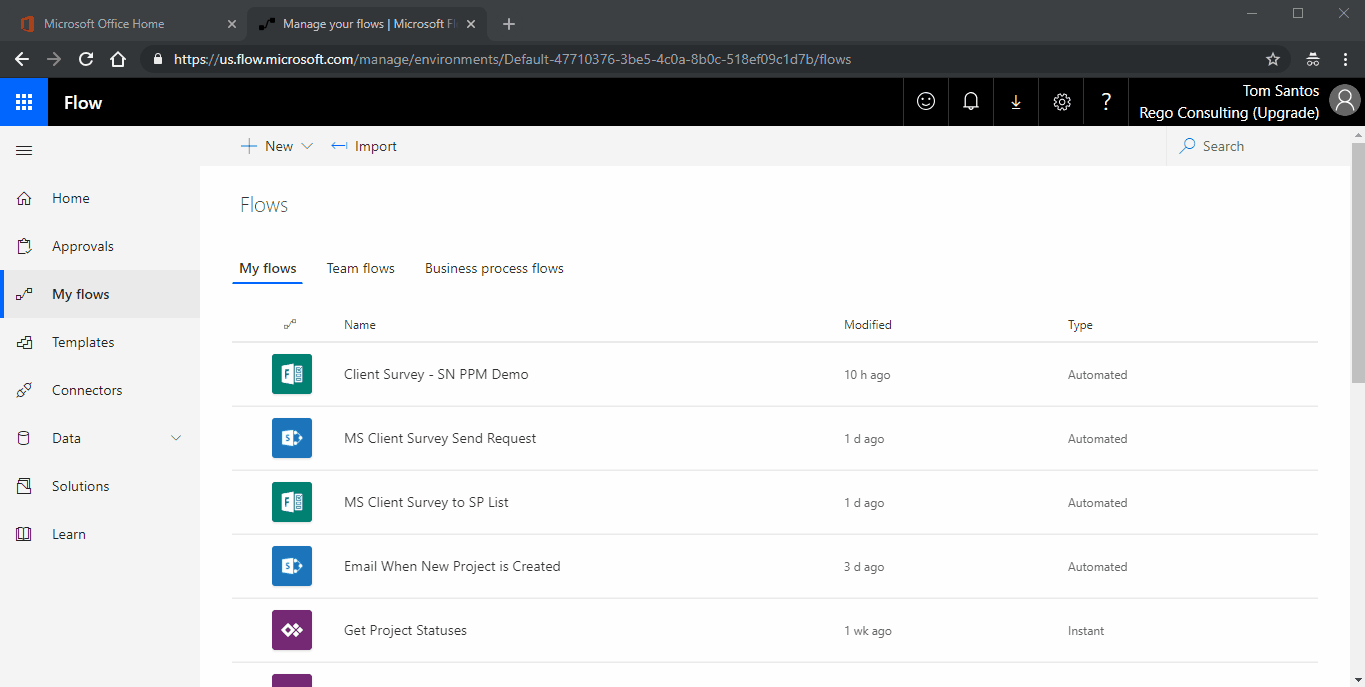Open the Tom Santos account avatar
1365x687 pixels.
(x=1345, y=101)
